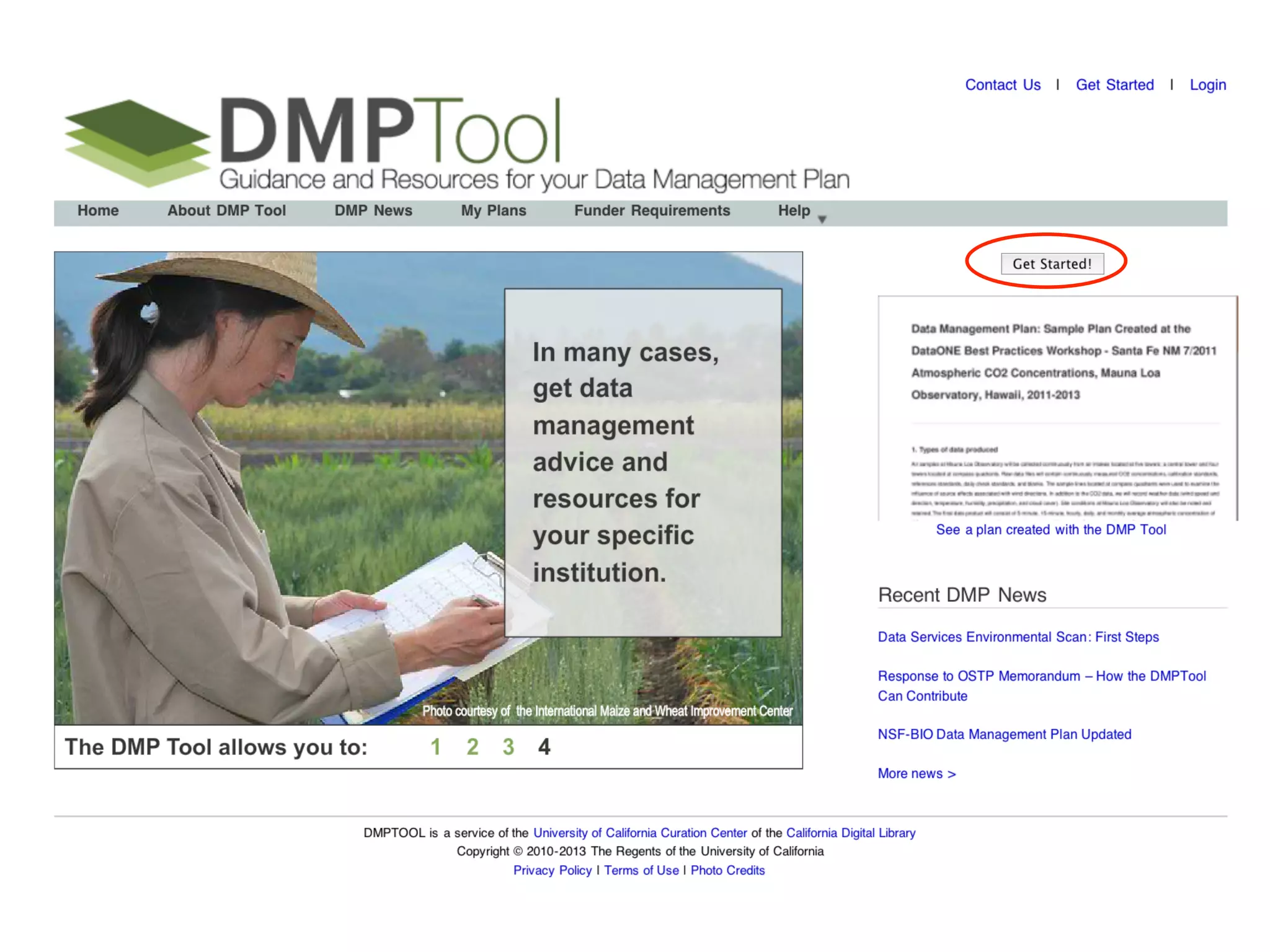
Task: Open the sample data management plan thumbnail
Action: click(x=1057, y=409)
